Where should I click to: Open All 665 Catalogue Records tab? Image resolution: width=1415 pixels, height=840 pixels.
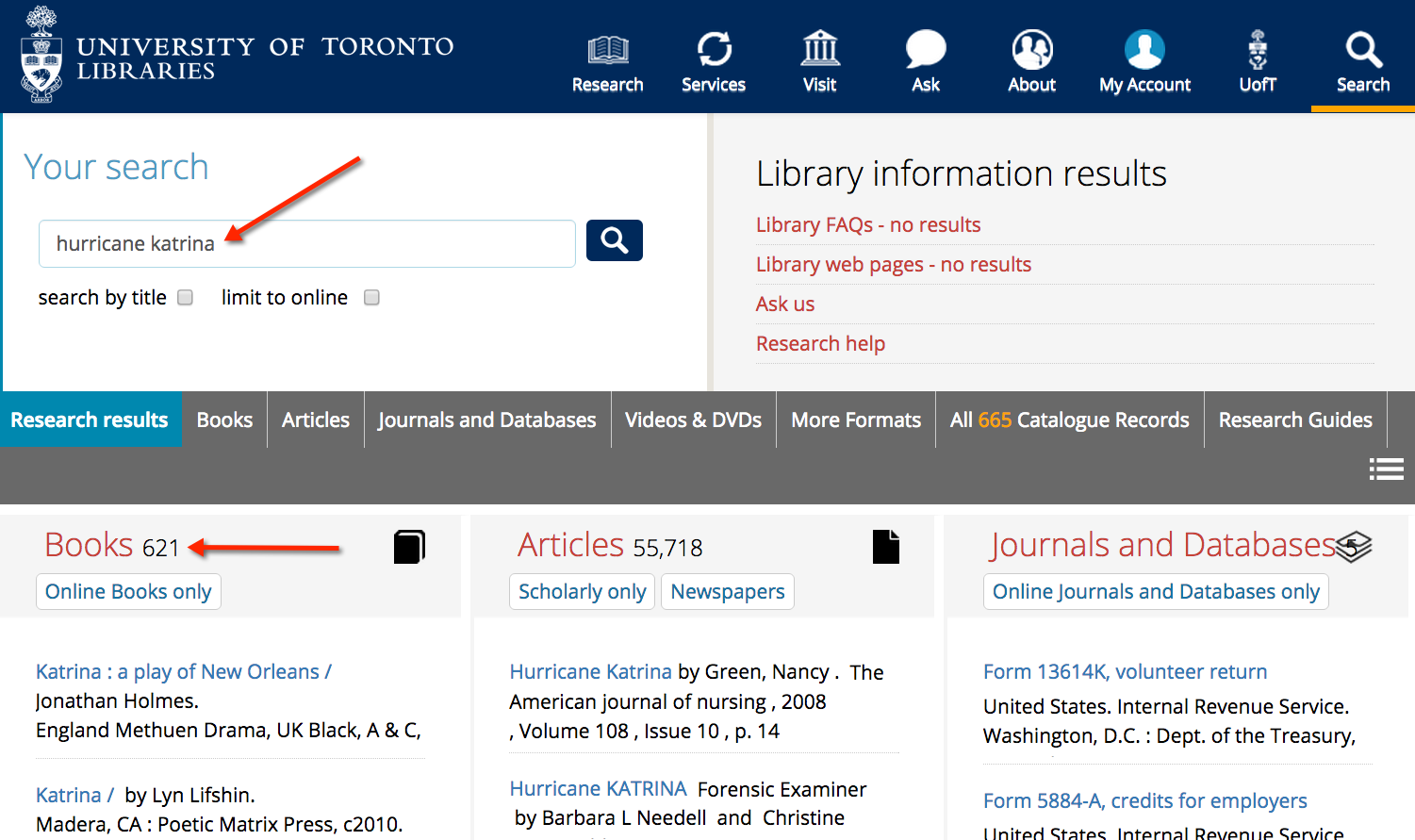[1070, 420]
